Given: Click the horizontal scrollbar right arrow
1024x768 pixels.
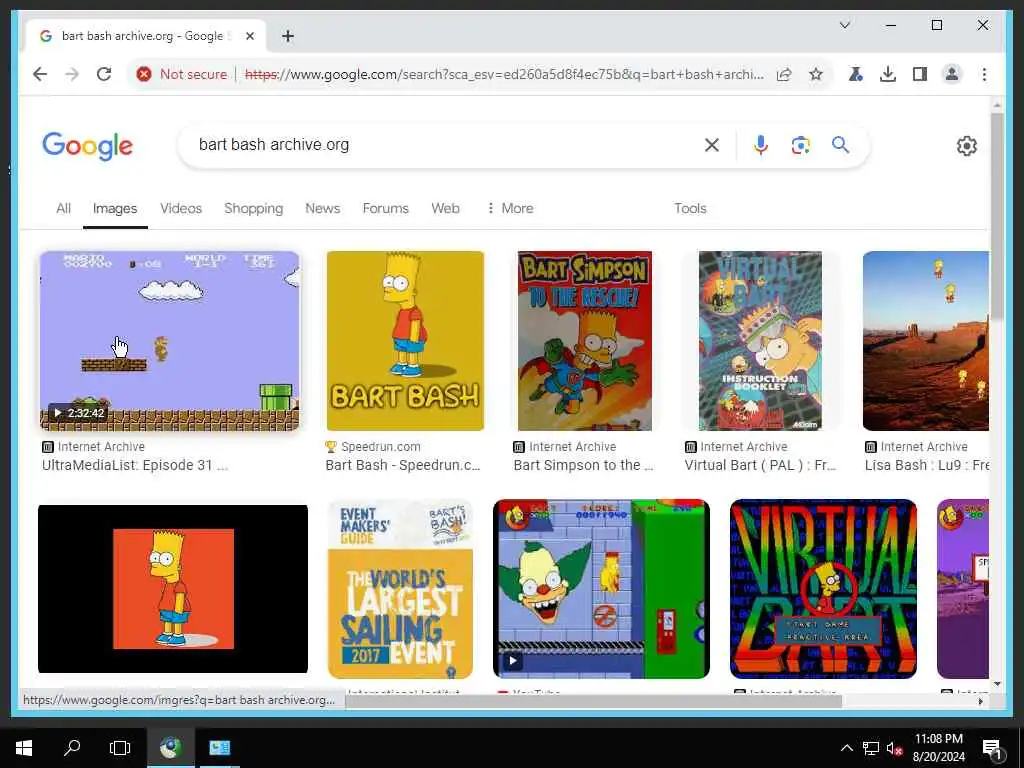Looking at the screenshot, I should [x=980, y=701].
